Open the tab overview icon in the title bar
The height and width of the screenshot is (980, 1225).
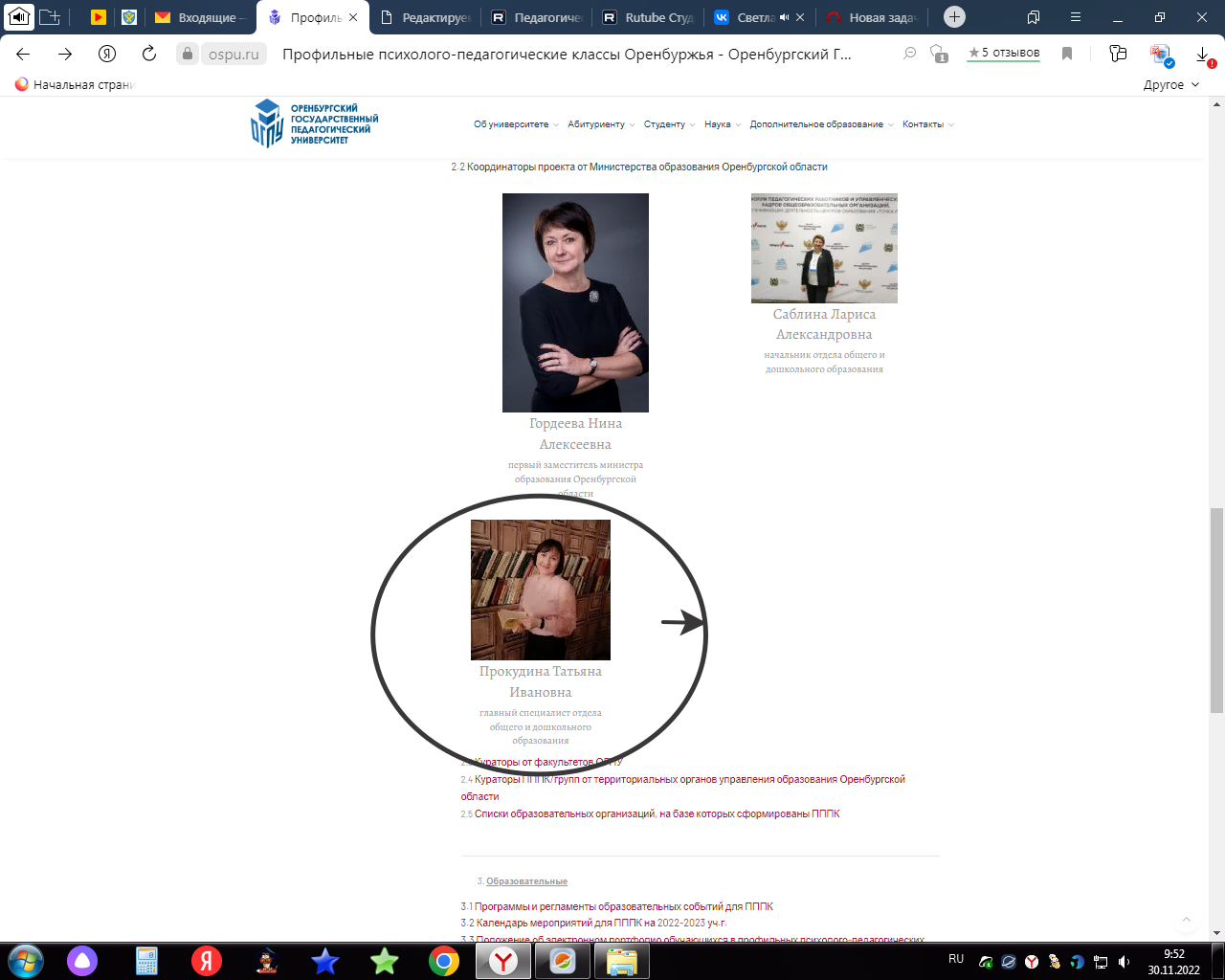[x=1034, y=17]
